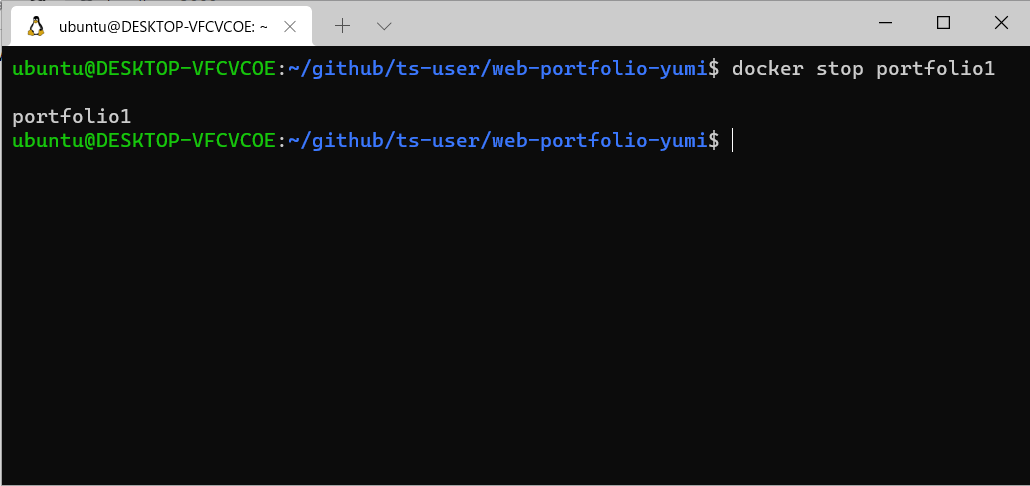This screenshot has height=486, width=1030.
Task: Select the ubuntu@DESKTOP-VFCVCOE terminal tab
Action: (162, 26)
